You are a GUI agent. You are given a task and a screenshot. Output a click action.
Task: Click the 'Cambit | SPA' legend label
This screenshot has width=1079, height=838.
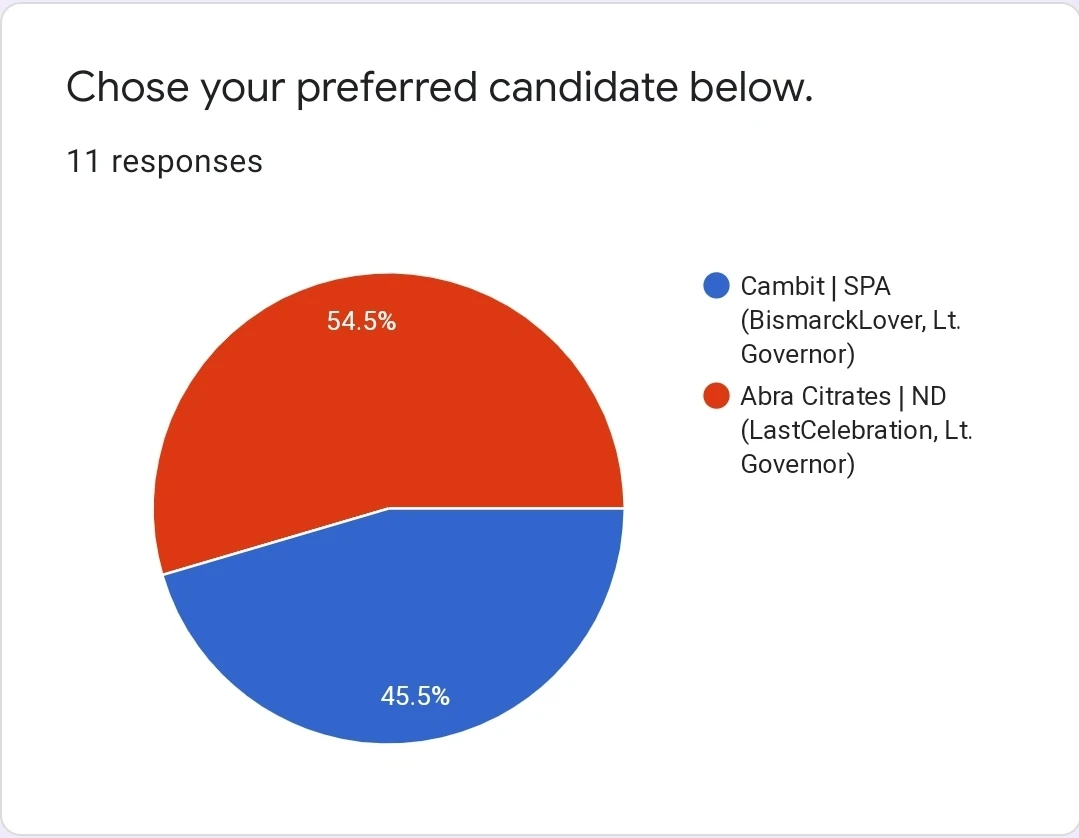pos(815,286)
